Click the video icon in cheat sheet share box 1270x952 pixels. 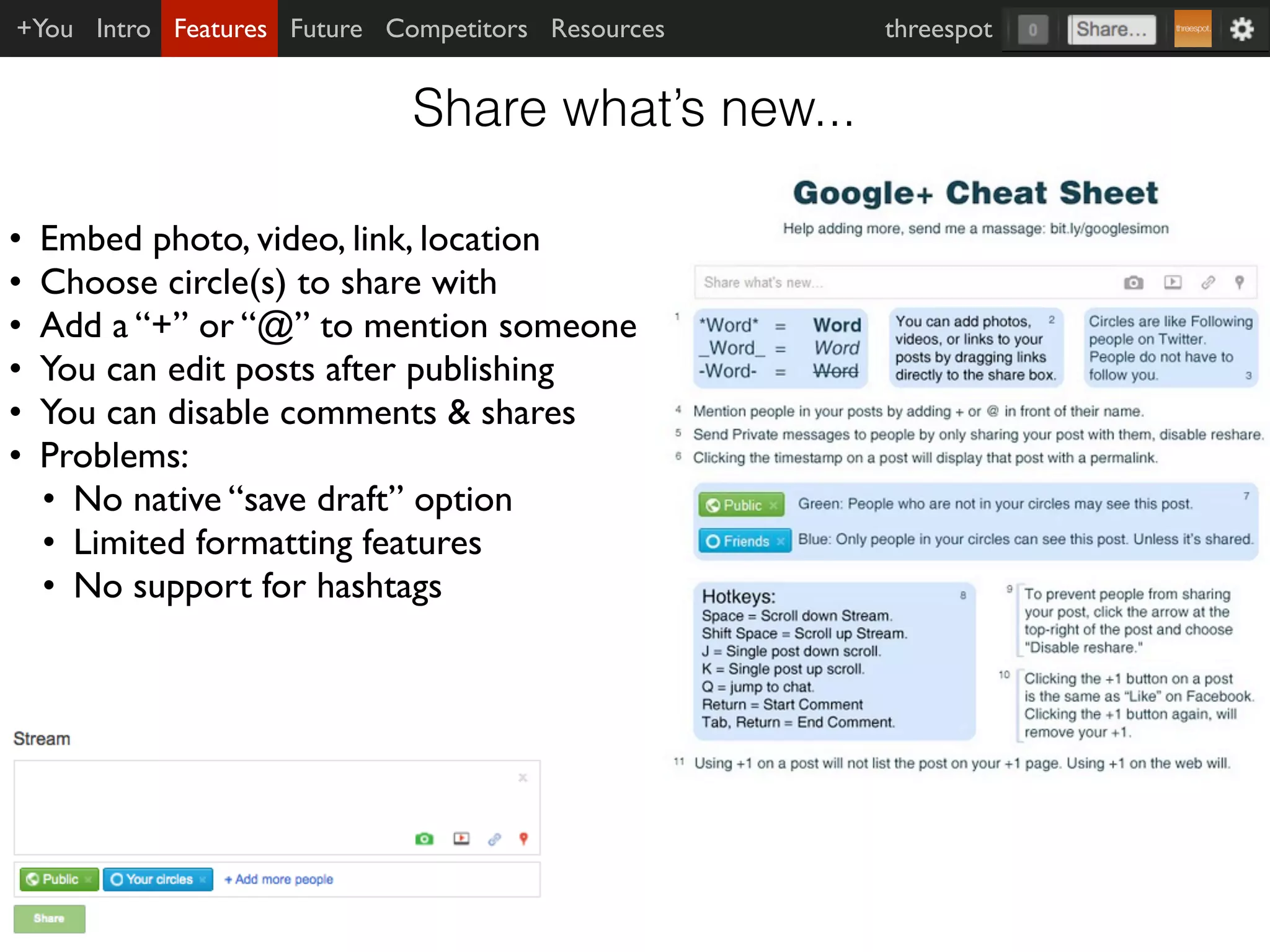tap(1173, 283)
